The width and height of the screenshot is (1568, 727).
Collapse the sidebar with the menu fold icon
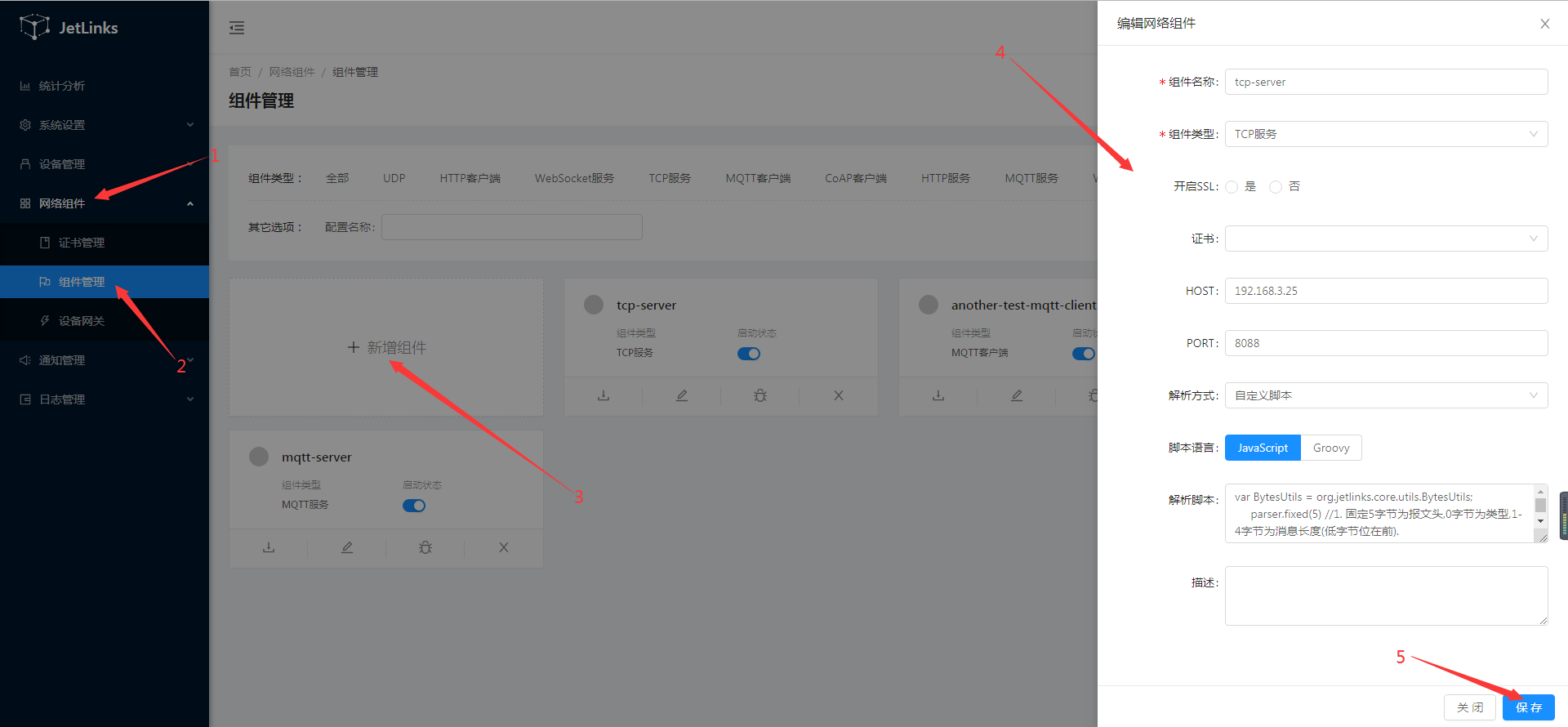coord(237,28)
